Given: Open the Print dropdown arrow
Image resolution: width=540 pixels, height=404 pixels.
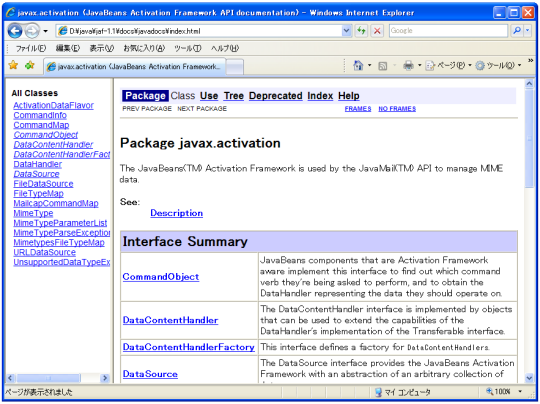Looking at the screenshot, I should pos(419,65).
